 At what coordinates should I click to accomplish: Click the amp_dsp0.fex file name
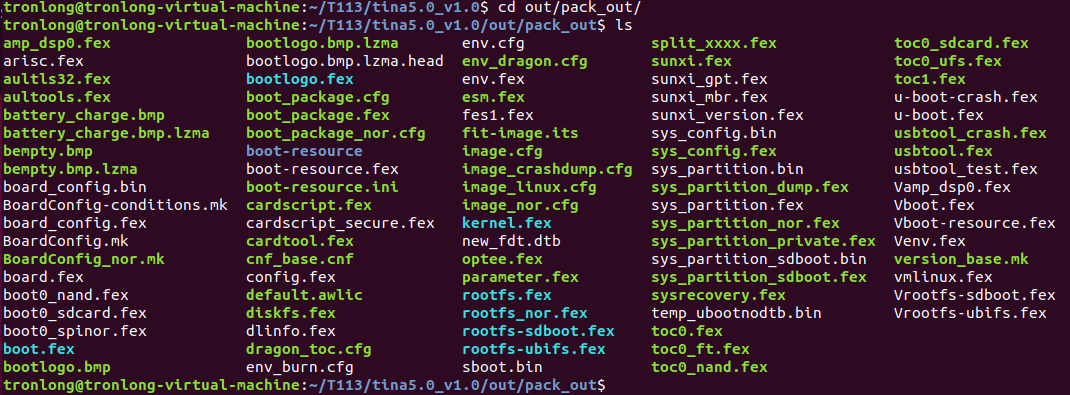click(57, 44)
